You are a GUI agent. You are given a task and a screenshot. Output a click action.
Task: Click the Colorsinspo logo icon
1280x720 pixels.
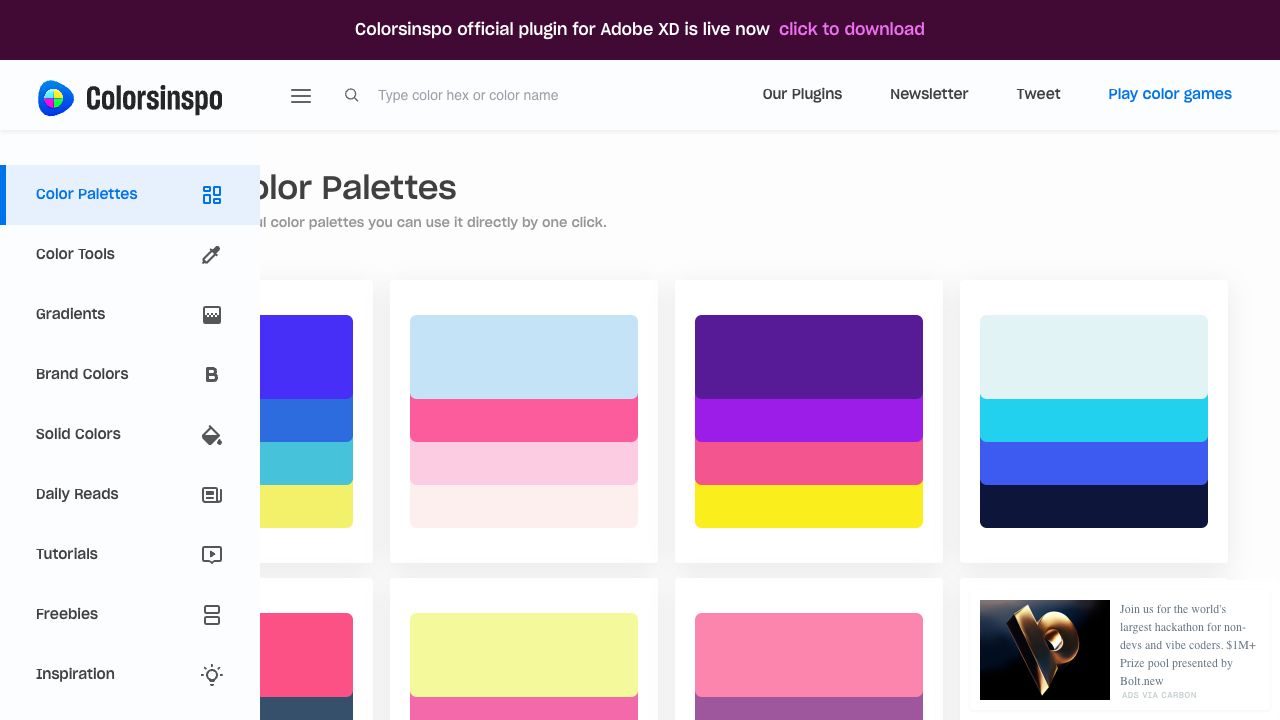(x=56, y=98)
